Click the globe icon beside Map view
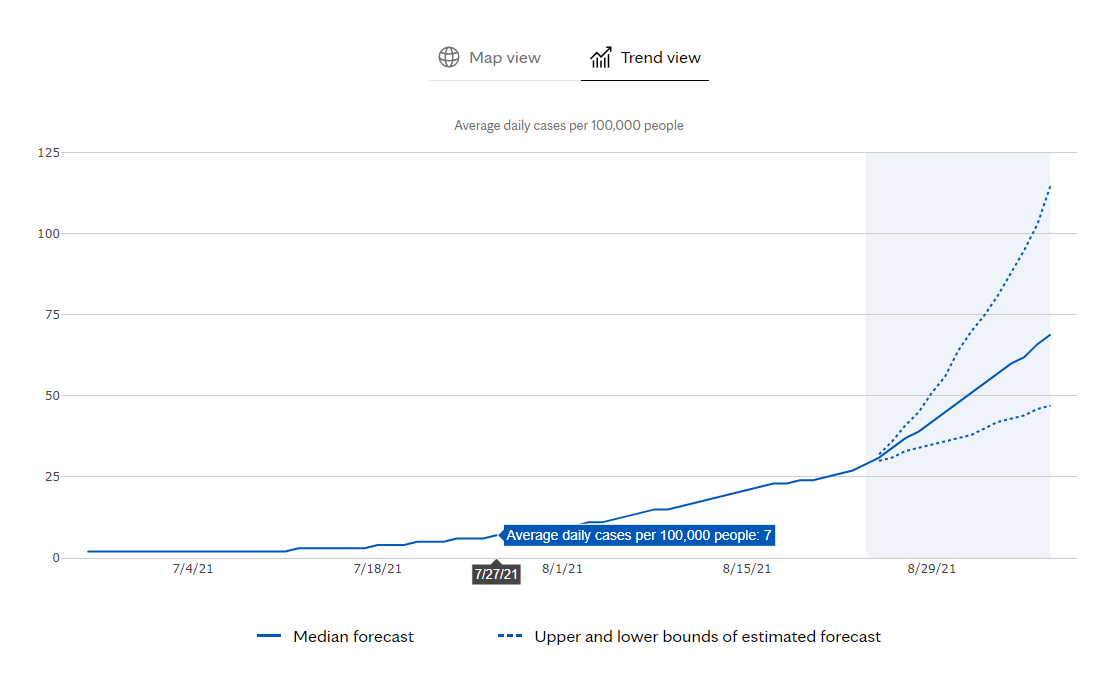 click(x=449, y=57)
